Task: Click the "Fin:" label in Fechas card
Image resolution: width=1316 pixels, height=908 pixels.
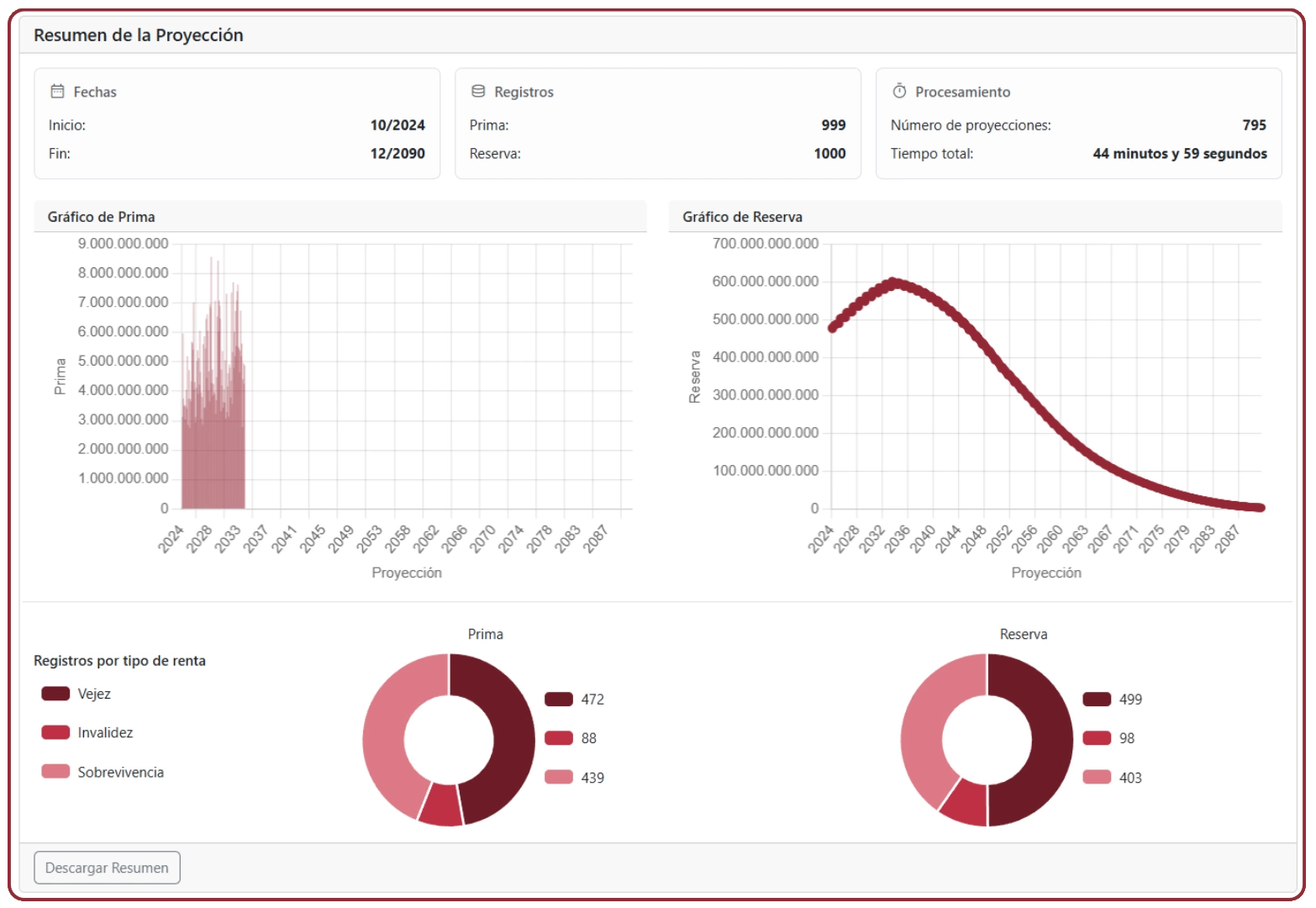Action: (60, 154)
